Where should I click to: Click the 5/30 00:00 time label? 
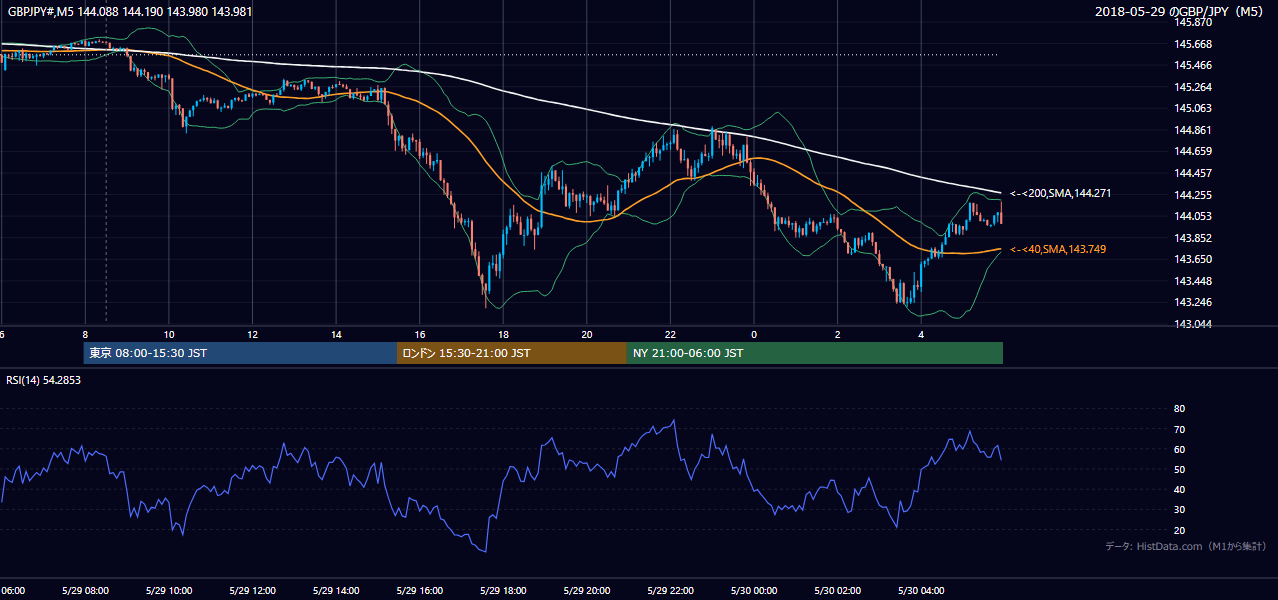point(754,590)
